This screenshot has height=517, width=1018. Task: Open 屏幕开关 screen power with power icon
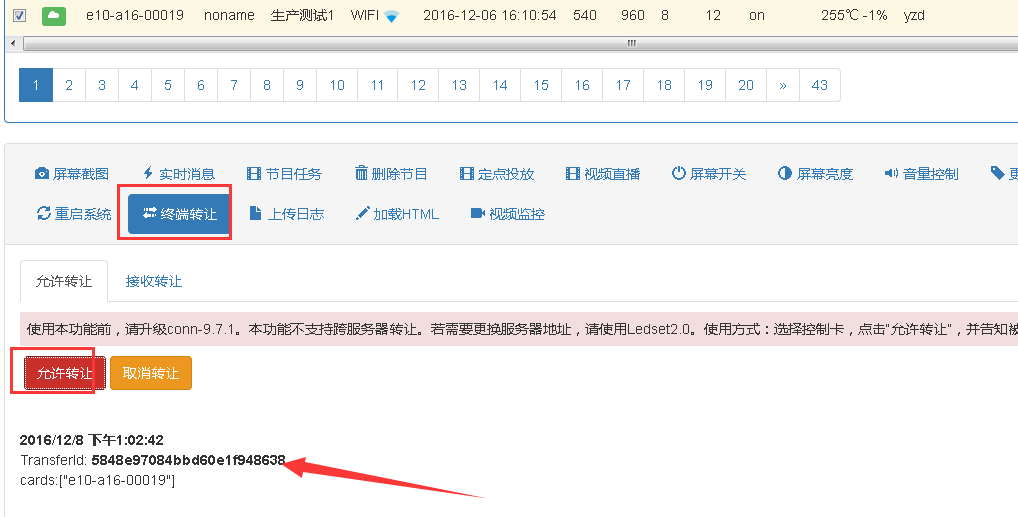coord(709,174)
